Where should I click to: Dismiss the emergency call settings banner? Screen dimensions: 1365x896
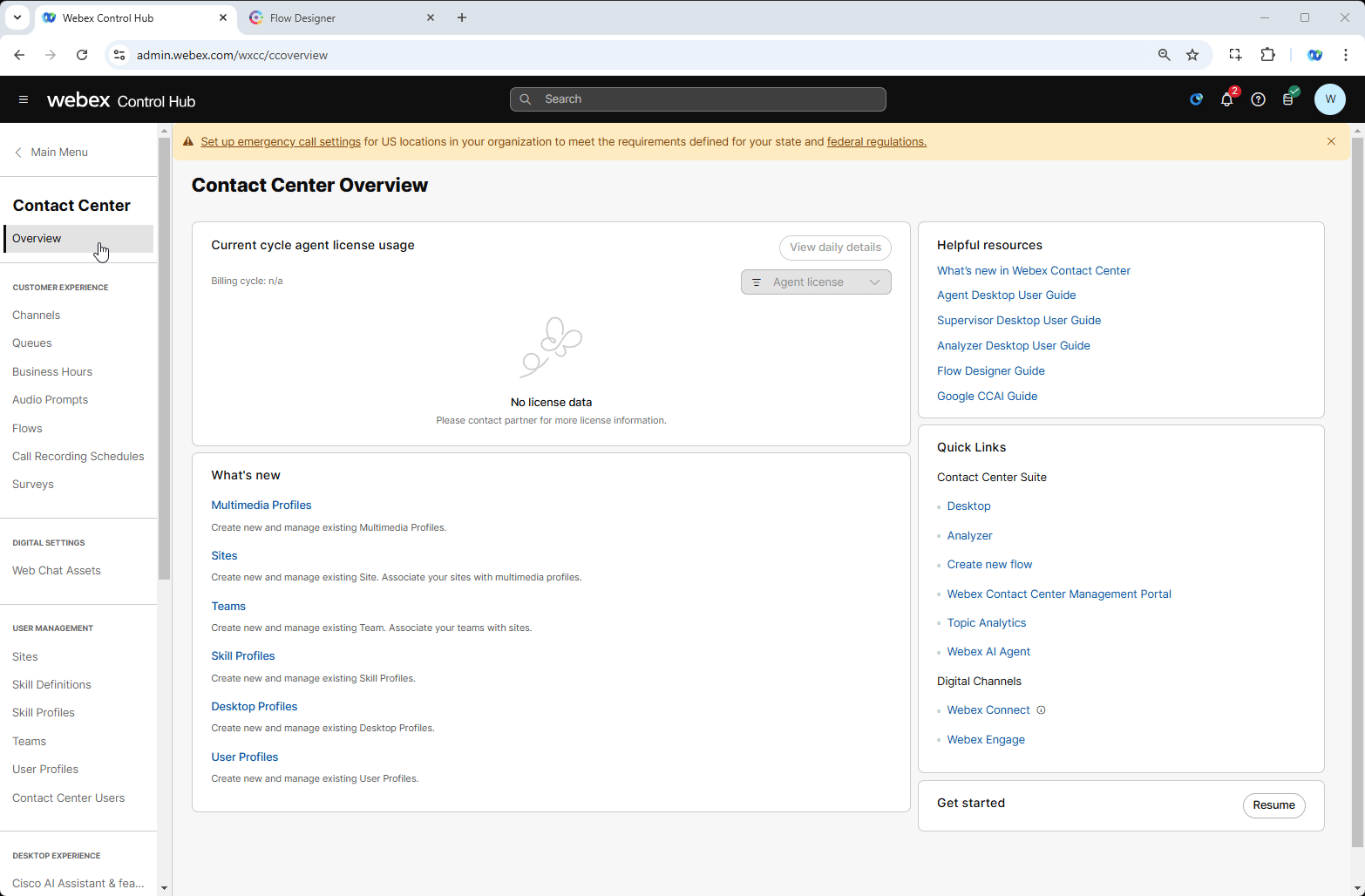click(1331, 141)
